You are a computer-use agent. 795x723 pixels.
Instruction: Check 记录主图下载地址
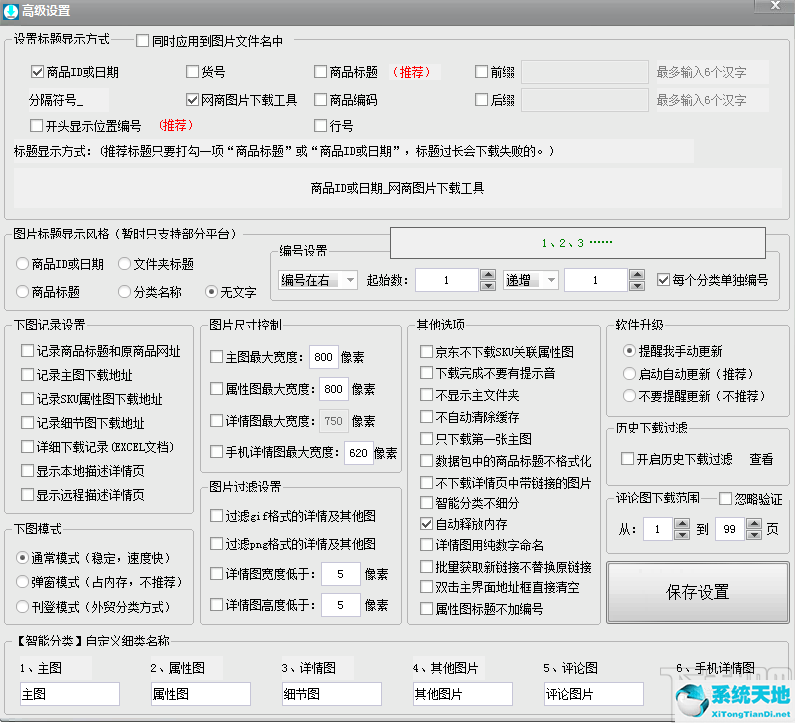[27, 375]
